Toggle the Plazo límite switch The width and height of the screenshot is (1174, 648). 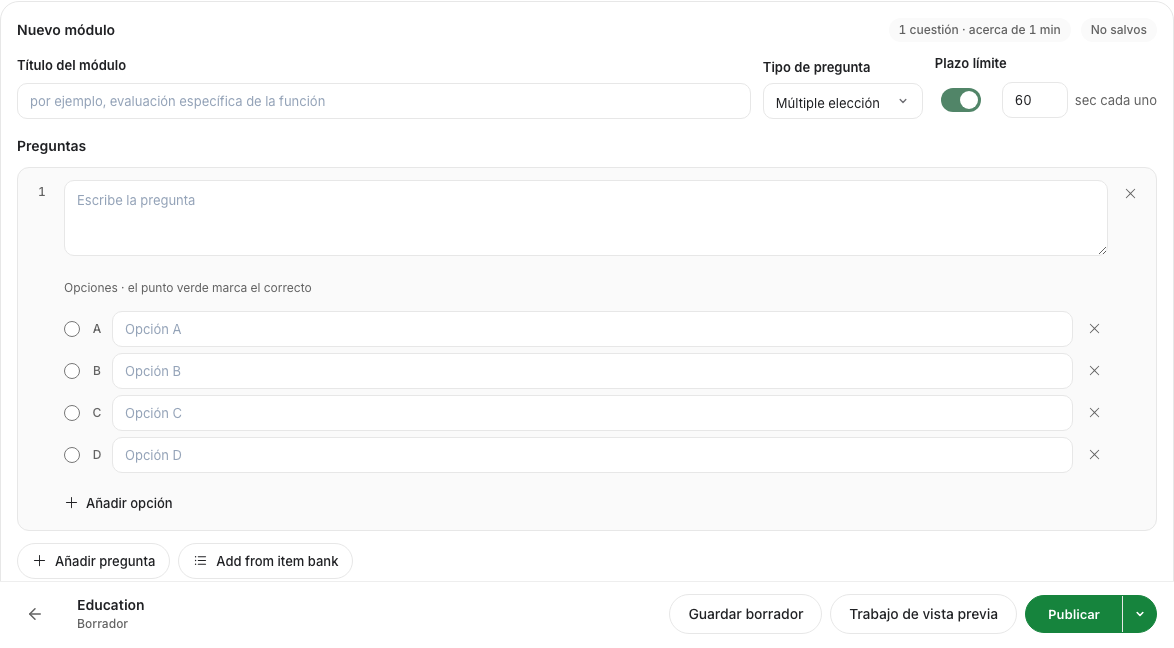(961, 100)
